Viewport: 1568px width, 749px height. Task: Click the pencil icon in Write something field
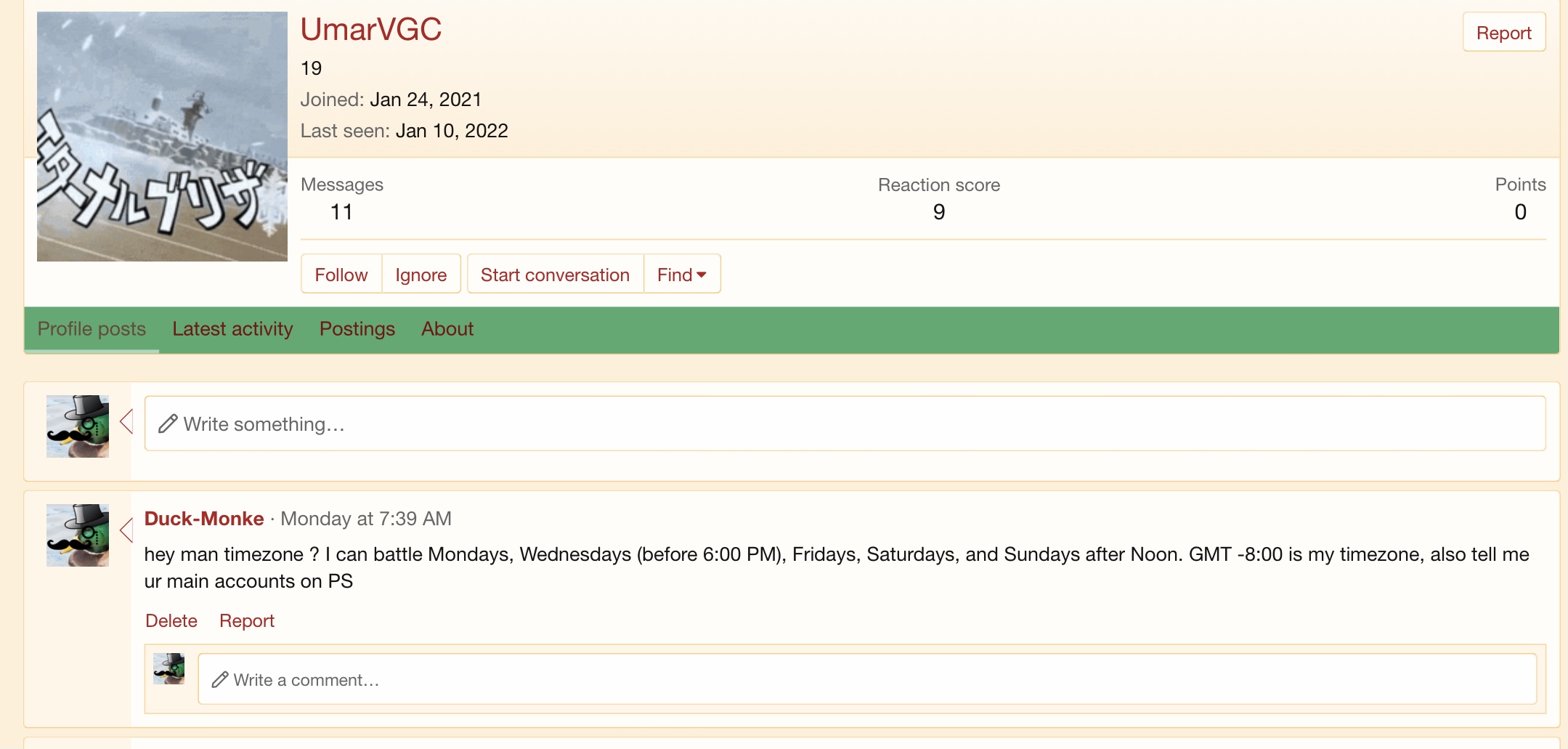(168, 424)
